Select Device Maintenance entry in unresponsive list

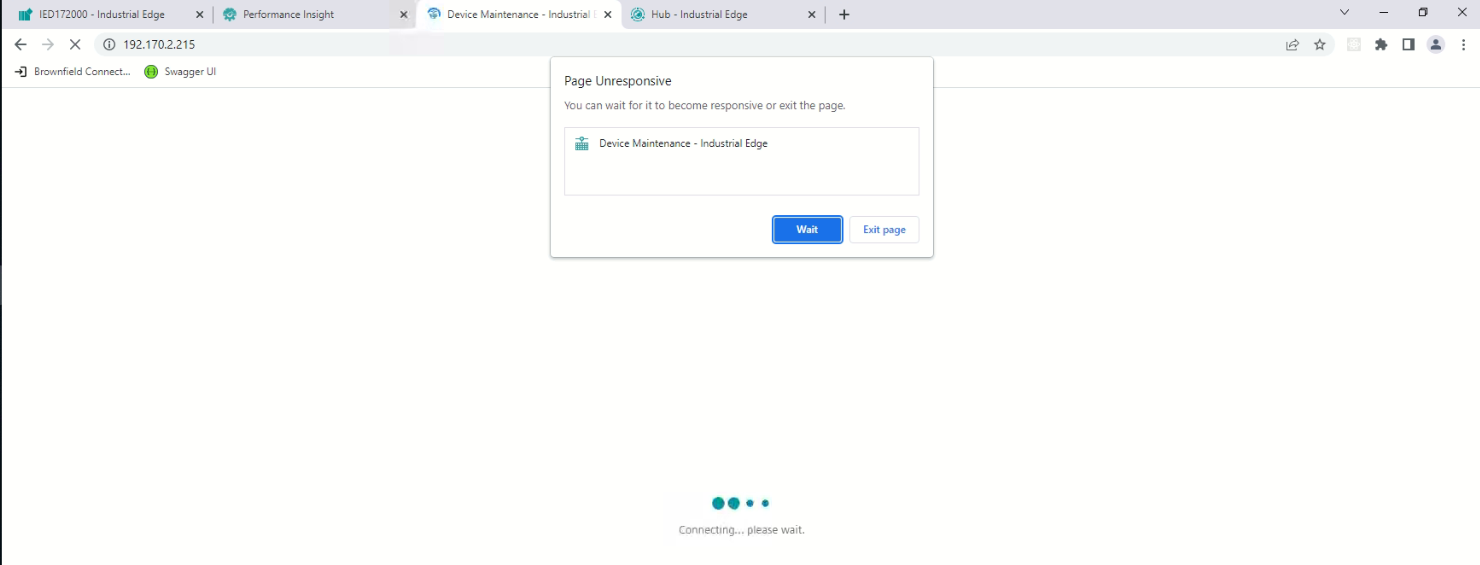(x=741, y=144)
